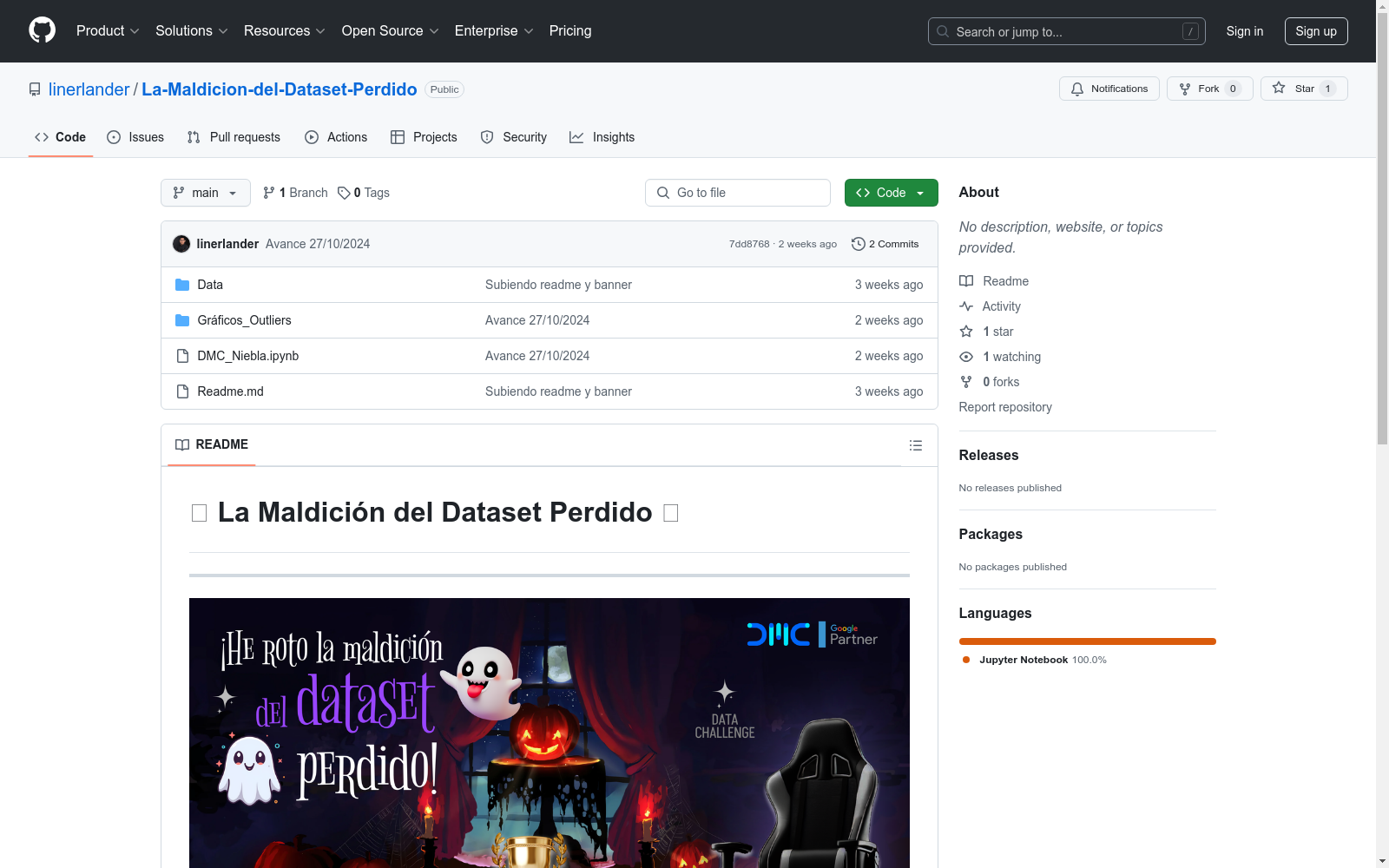Viewport: 1389px width, 868px height.
Task: Open linerlander avatar in commit bar
Action: 181,244
